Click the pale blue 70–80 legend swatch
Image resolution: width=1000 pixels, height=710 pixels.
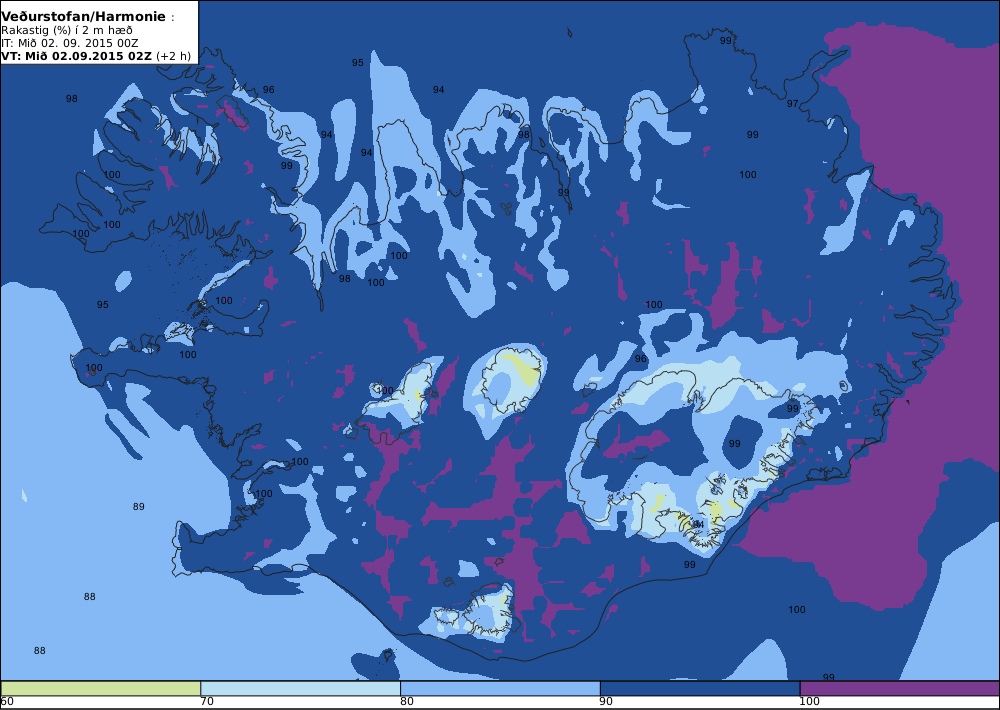pos(300,688)
